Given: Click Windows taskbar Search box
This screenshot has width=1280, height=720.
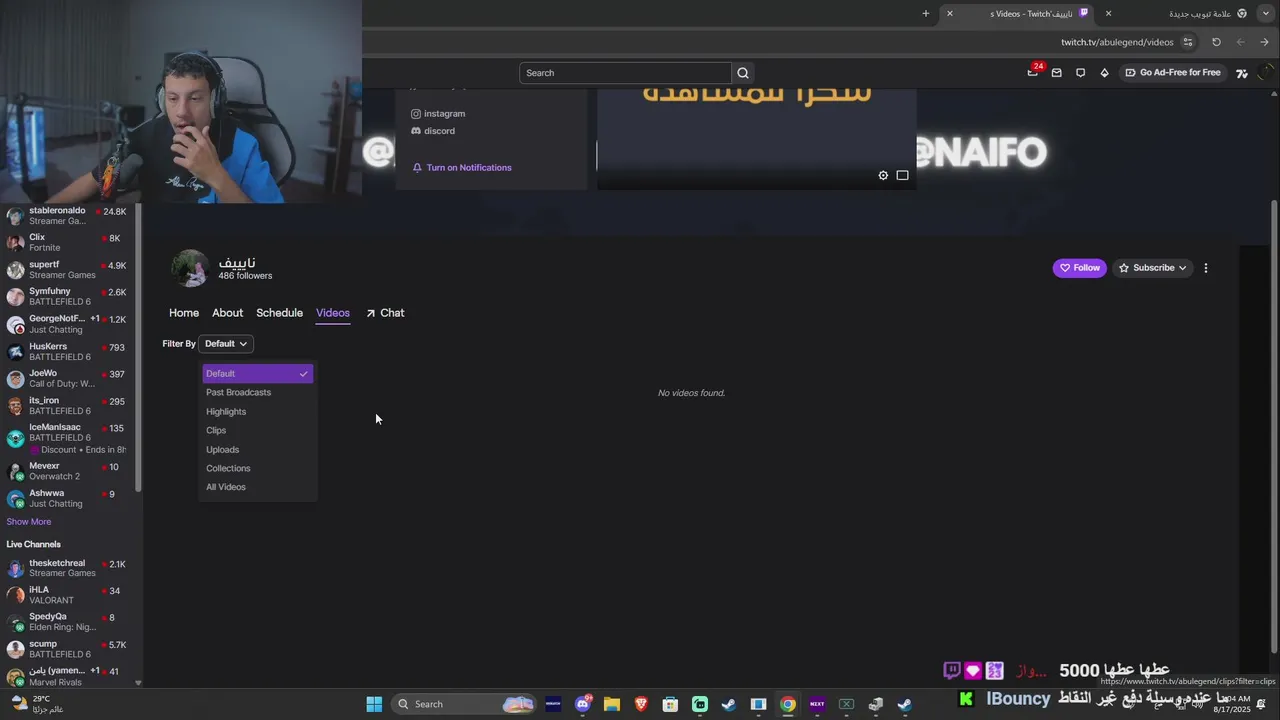Looking at the screenshot, I should (x=463, y=704).
